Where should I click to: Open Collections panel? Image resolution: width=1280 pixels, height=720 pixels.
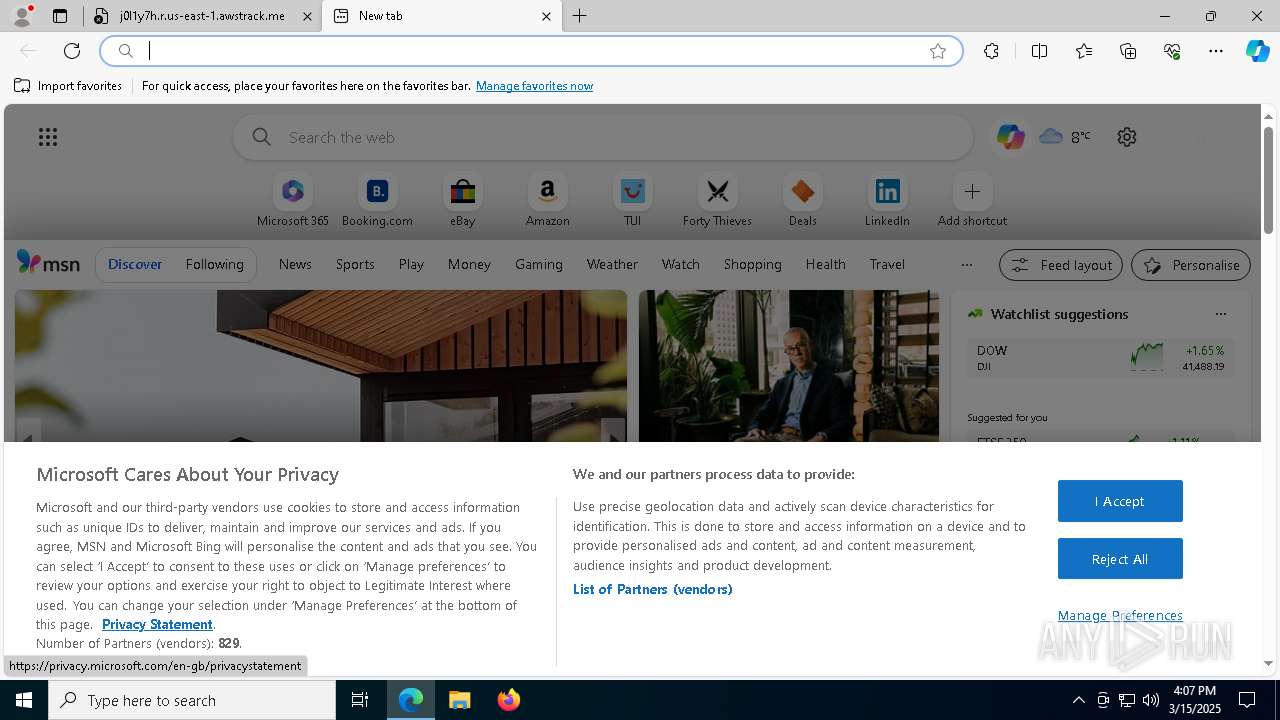coord(1128,51)
